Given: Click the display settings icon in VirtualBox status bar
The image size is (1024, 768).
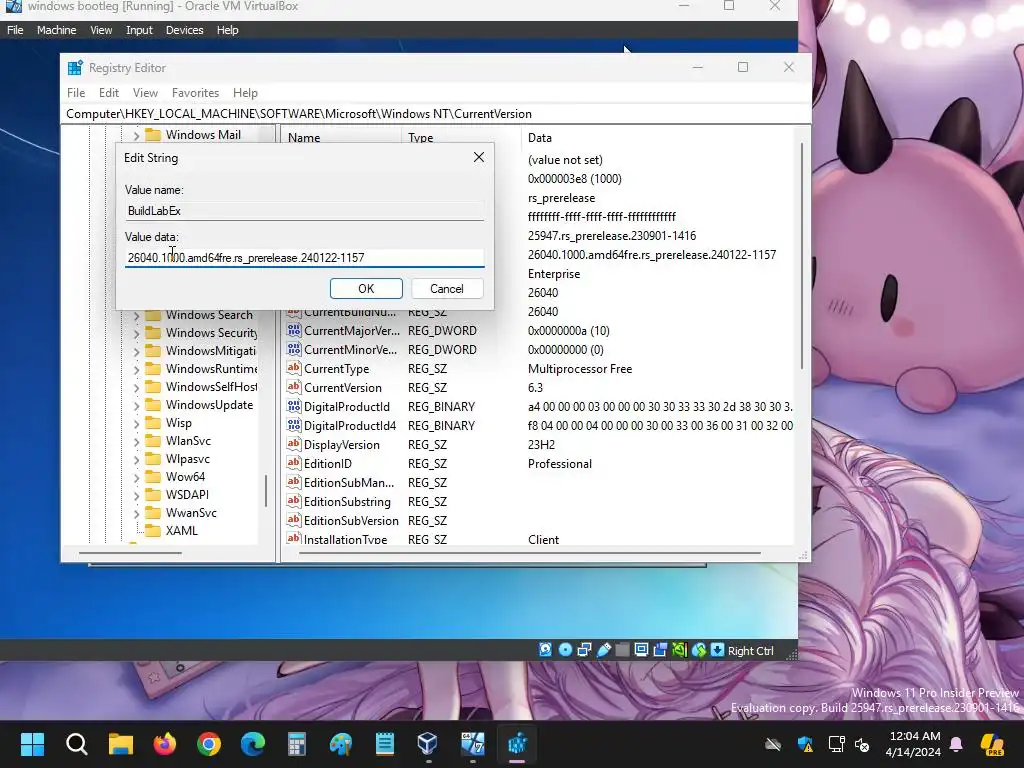Looking at the screenshot, I should click(641, 650).
